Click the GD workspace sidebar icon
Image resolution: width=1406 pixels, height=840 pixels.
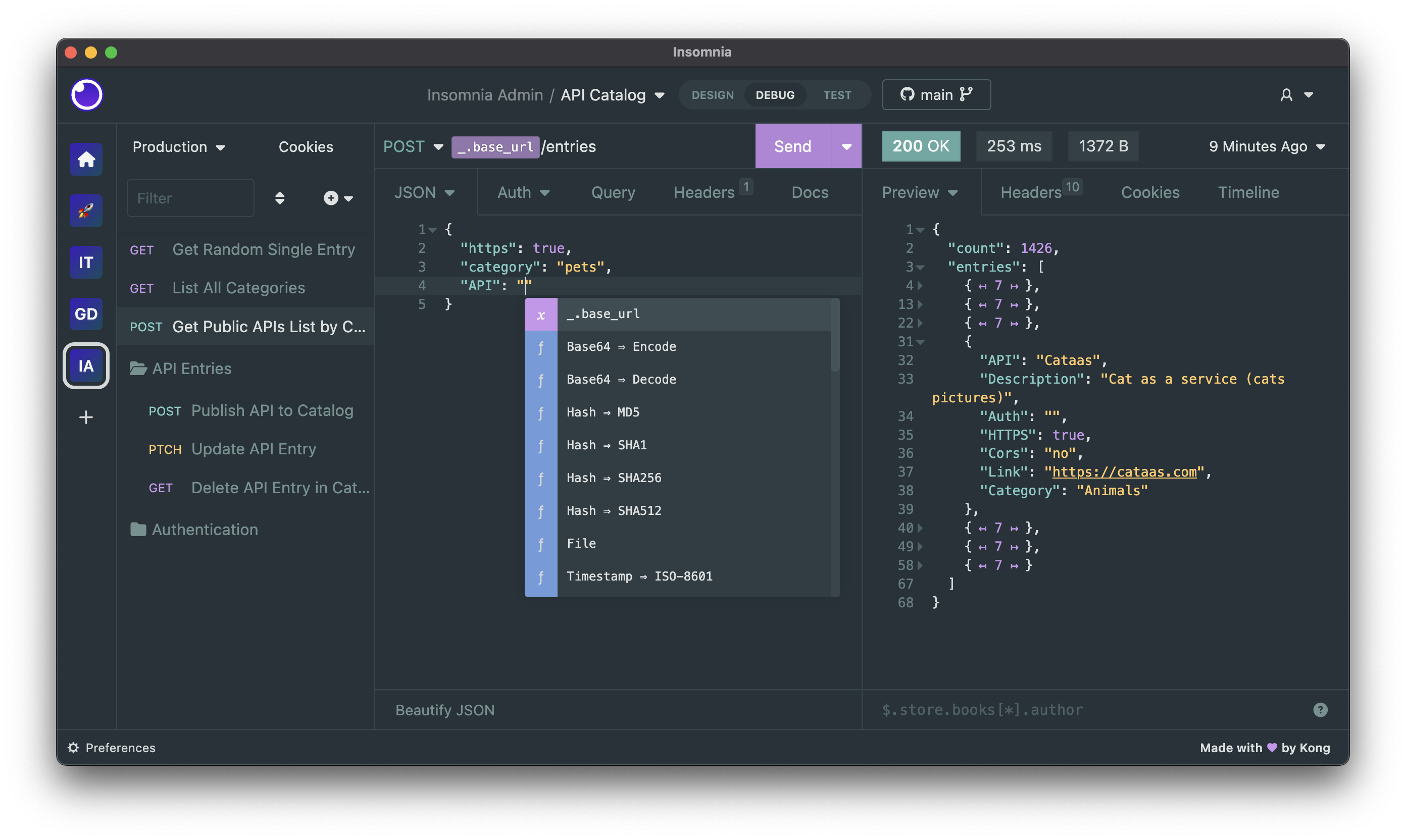pos(86,313)
